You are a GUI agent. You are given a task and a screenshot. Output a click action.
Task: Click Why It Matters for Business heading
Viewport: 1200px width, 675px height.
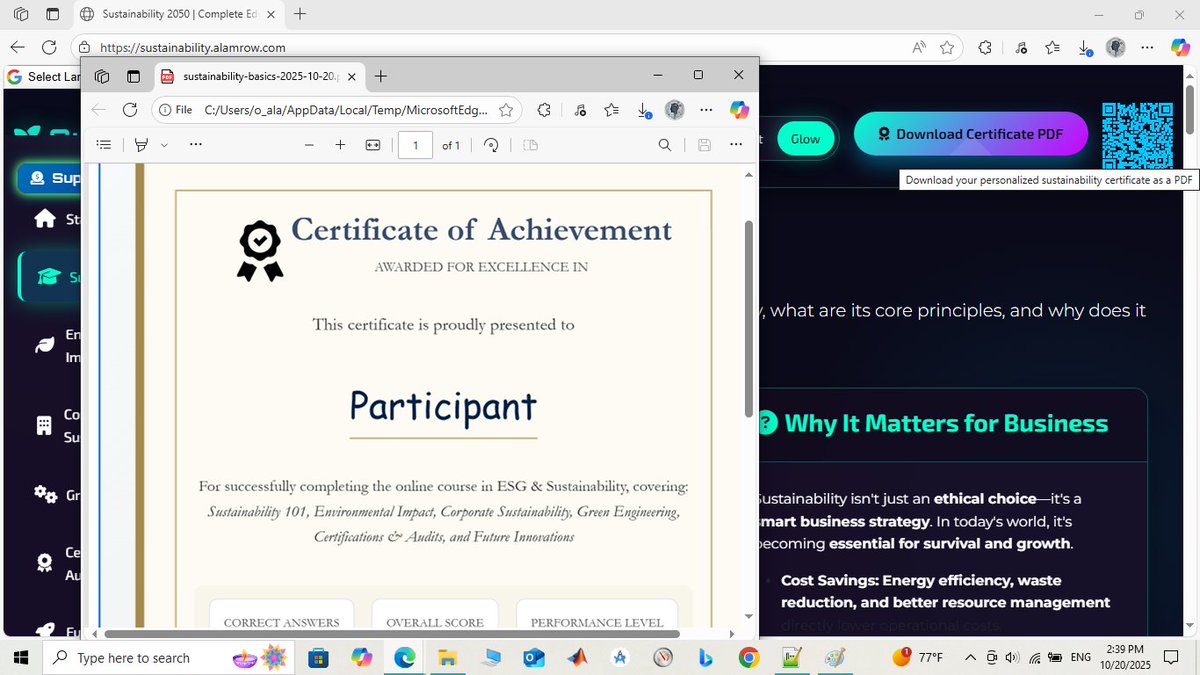click(x=945, y=423)
